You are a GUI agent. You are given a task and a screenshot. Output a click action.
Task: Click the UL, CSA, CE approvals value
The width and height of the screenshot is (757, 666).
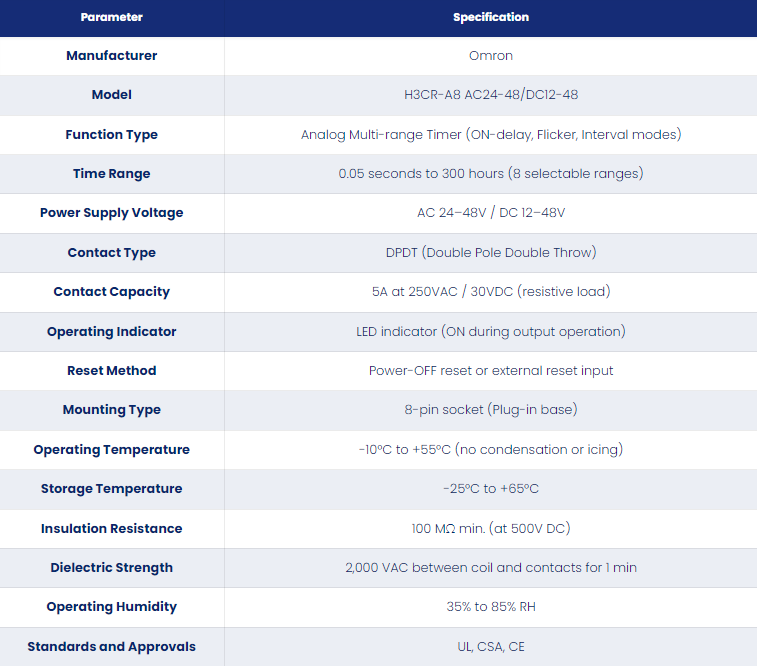(x=491, y=647)
